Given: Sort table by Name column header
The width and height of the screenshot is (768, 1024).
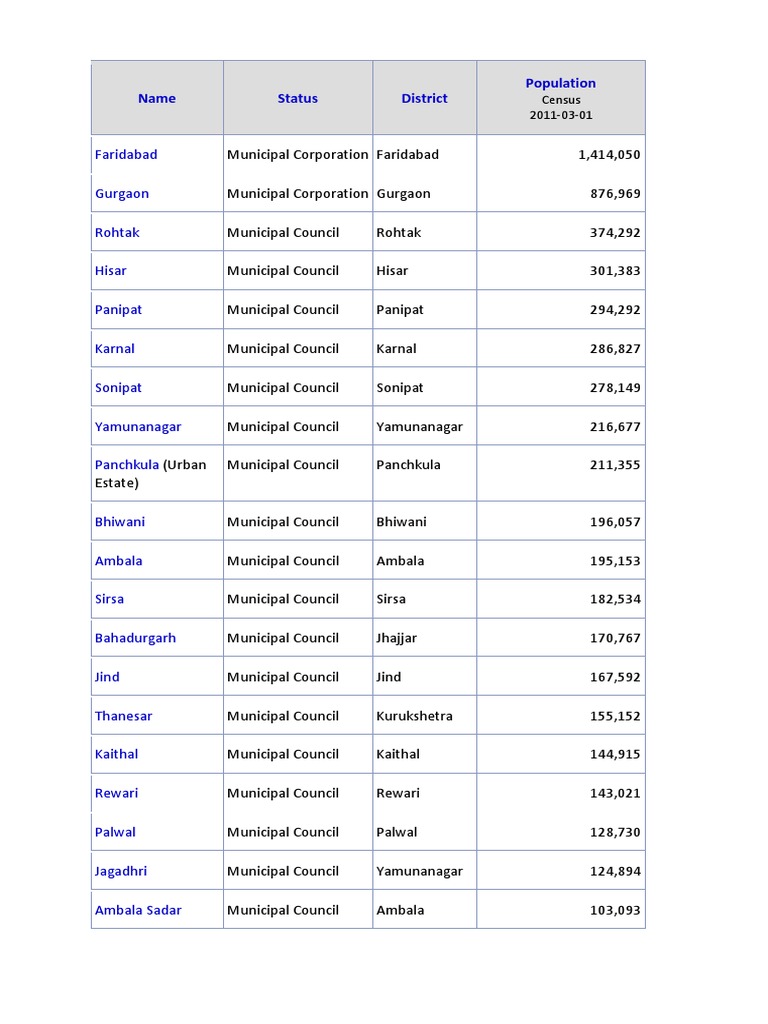Looking at the screenshot, I should coord(157,99).
